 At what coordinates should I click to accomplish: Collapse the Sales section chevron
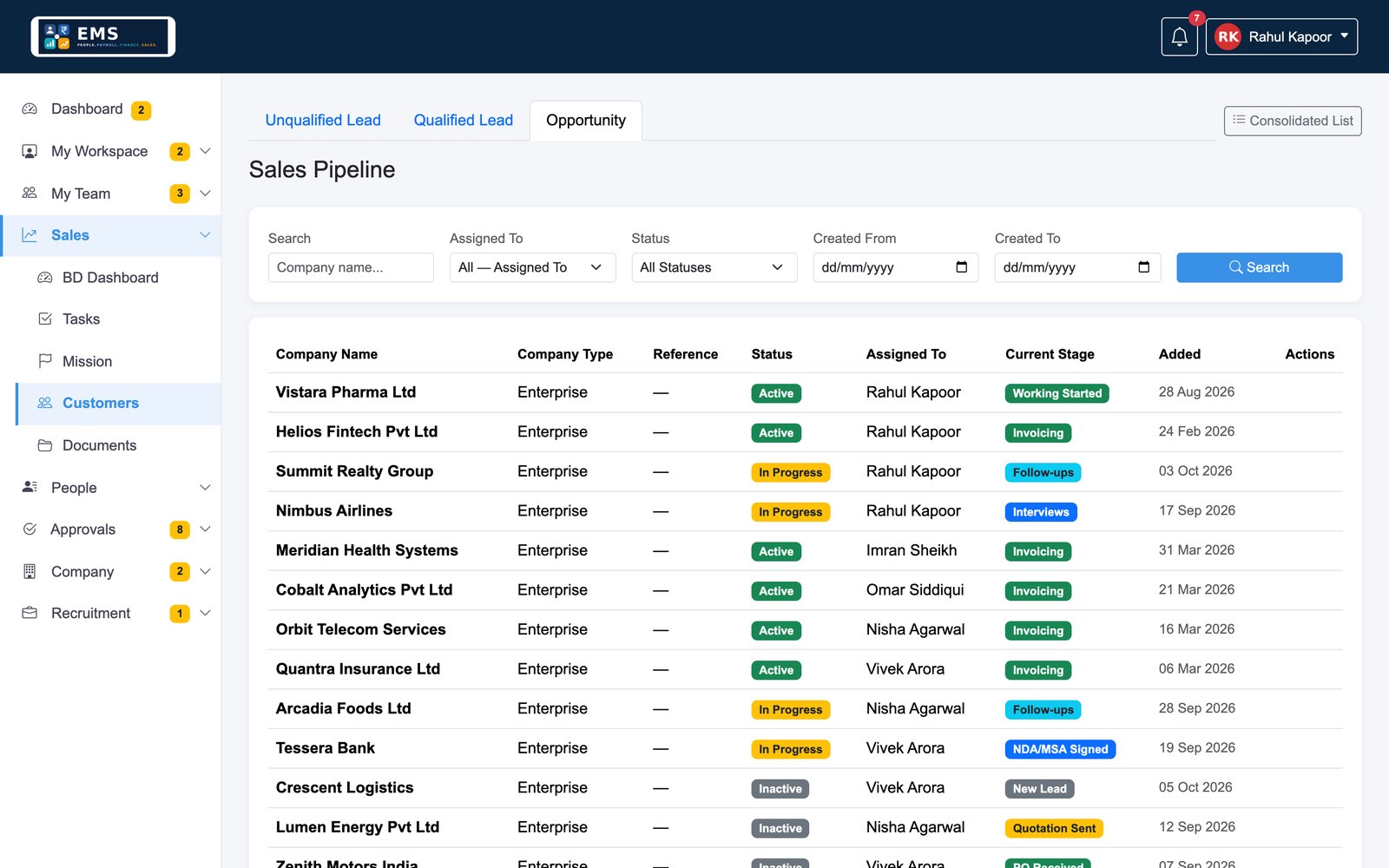[x=206, y=235]
